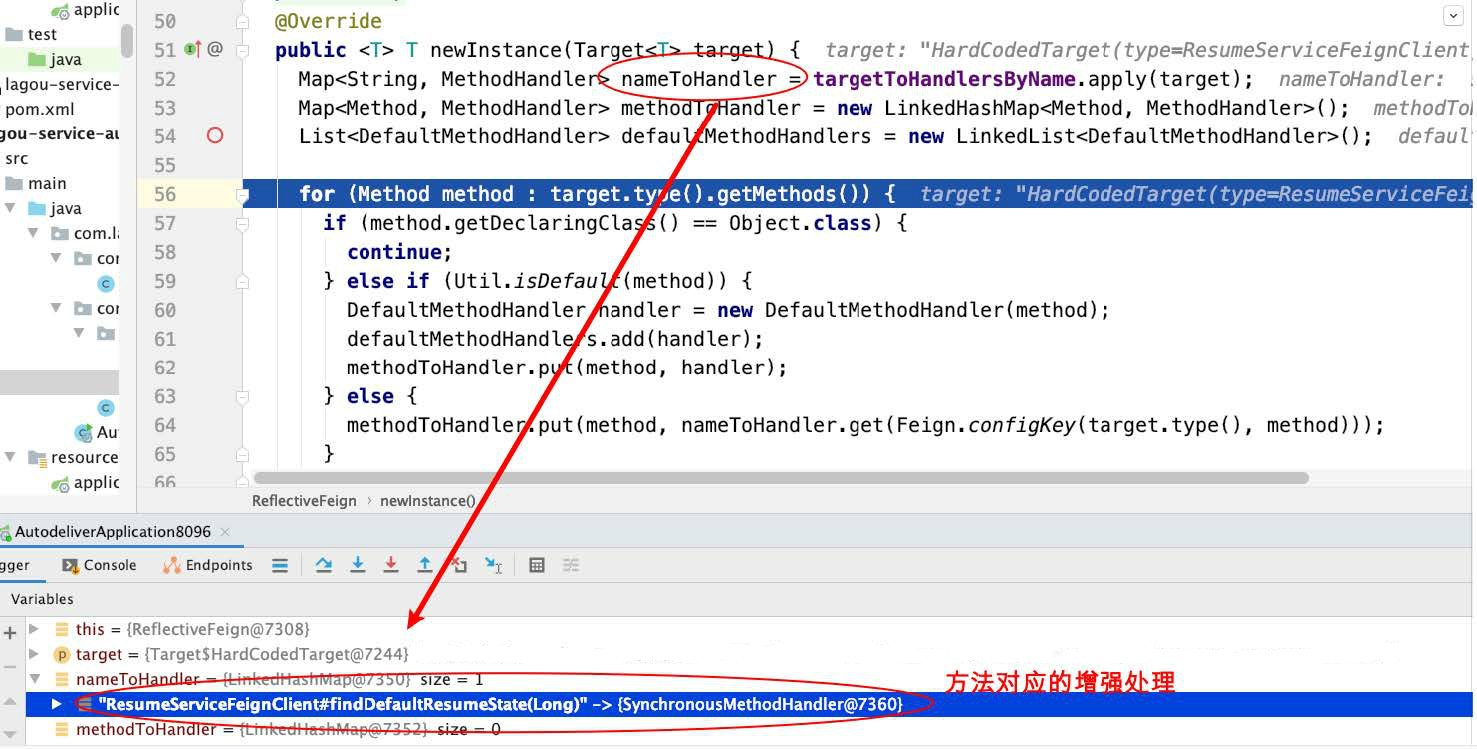This screenshot has width=1477, height=749.
Task: Toggle the code fold marker on line 57
Action: pos(242,223)
